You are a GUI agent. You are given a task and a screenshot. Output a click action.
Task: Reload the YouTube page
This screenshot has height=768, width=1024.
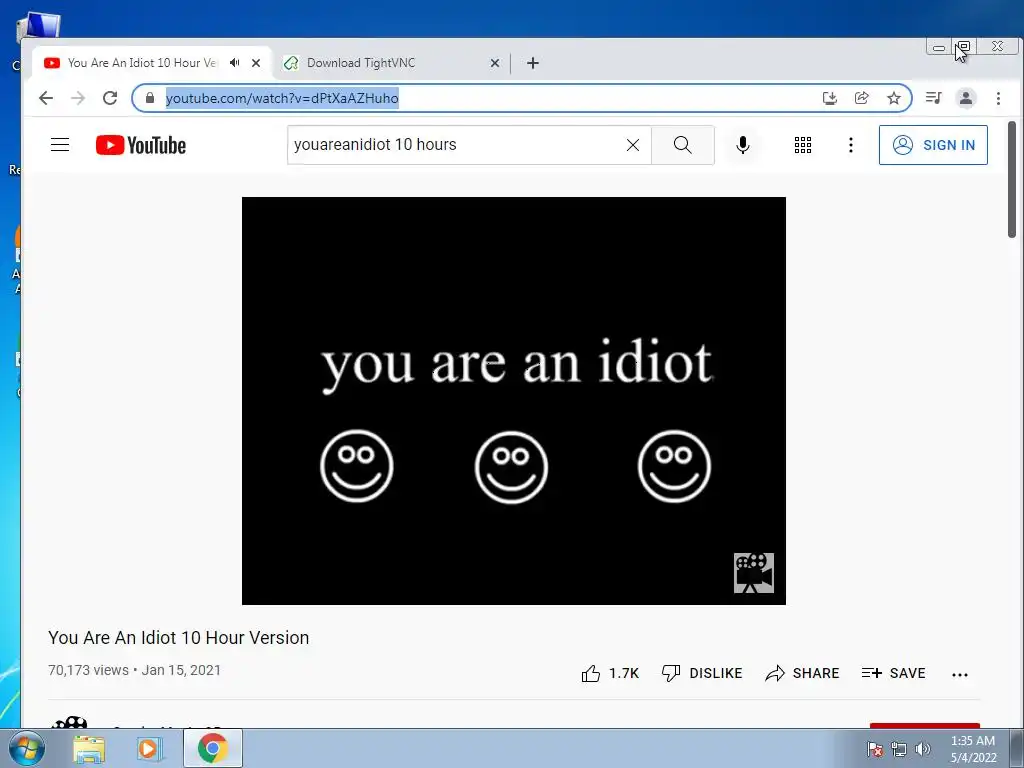coord(110,98)
